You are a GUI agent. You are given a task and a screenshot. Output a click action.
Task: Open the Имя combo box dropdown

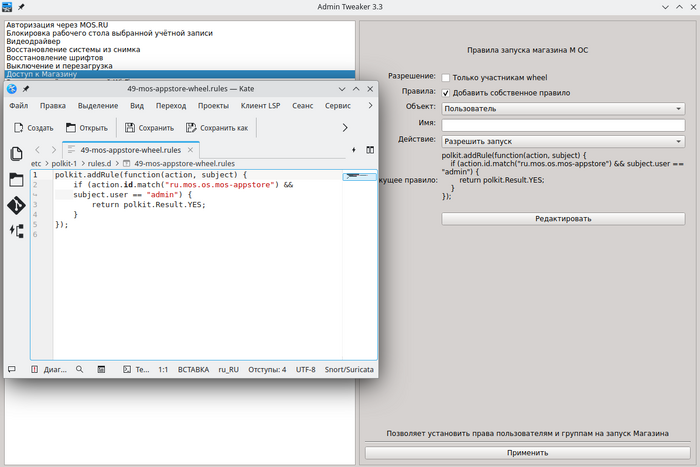click(562, 124)
